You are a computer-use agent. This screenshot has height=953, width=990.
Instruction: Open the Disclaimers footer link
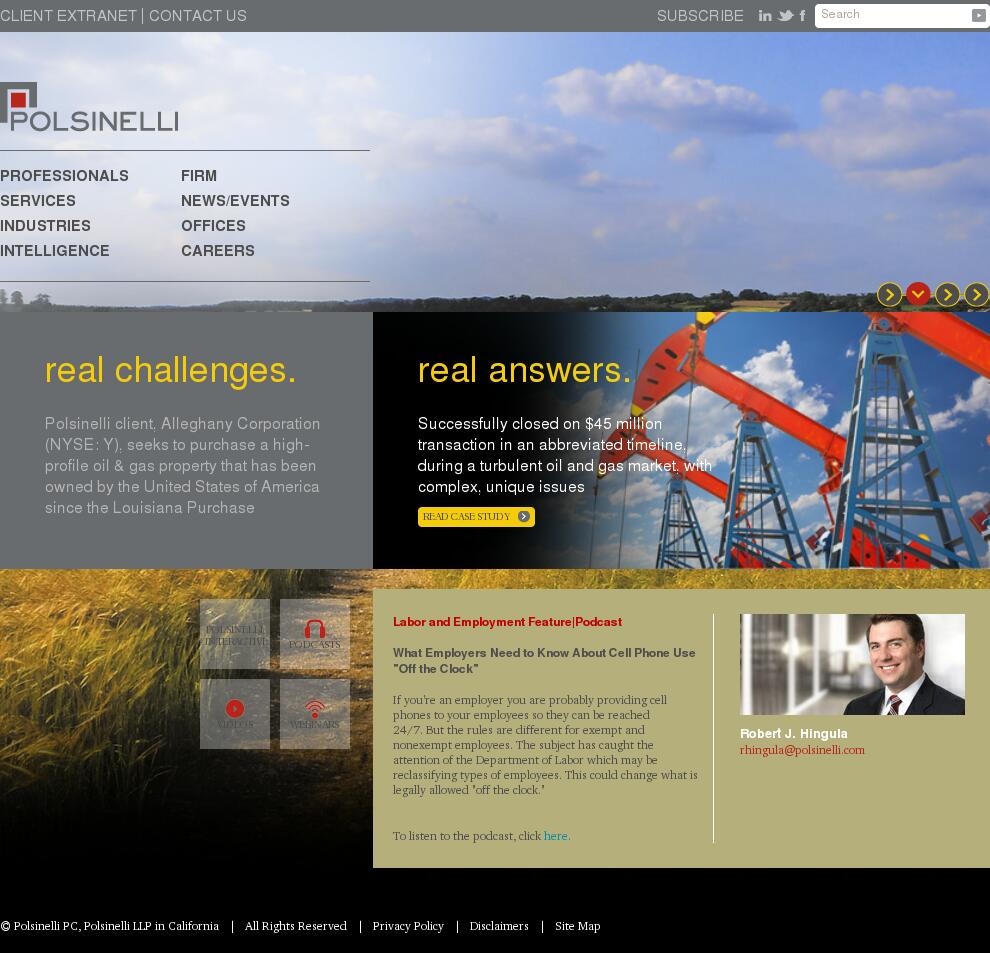pos(499,926)
